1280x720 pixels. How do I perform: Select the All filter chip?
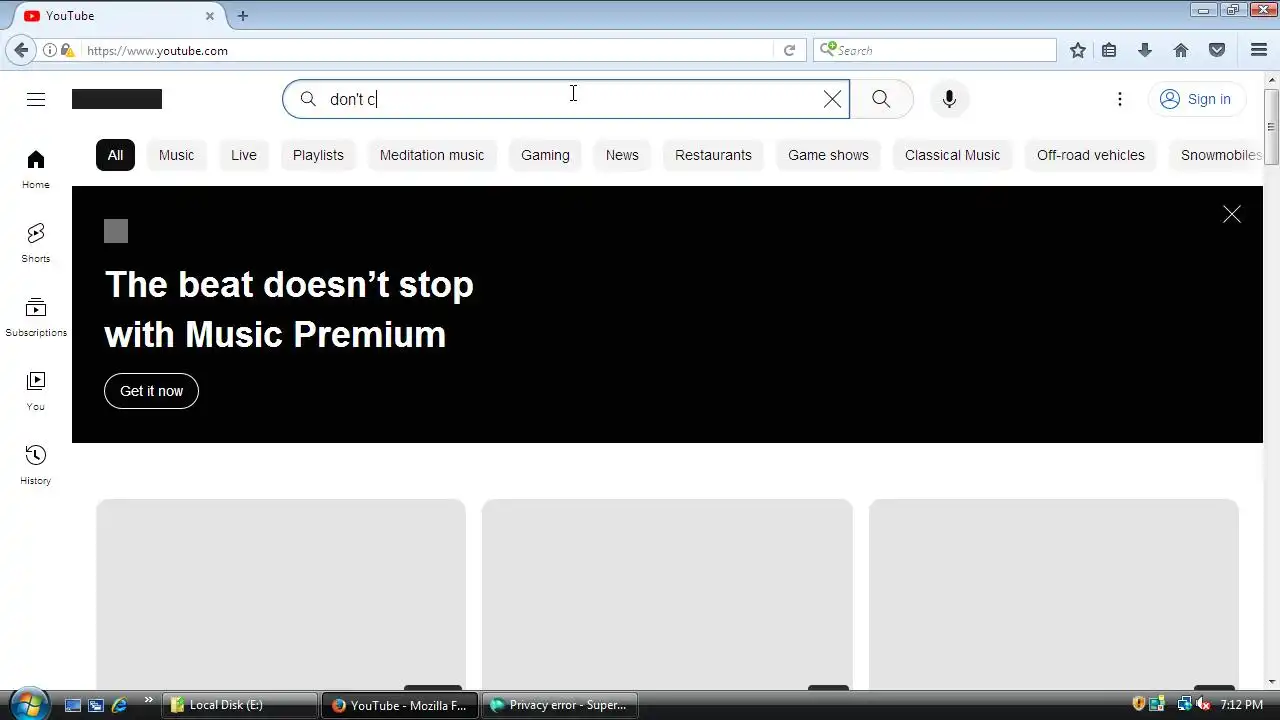coord(116,155)
